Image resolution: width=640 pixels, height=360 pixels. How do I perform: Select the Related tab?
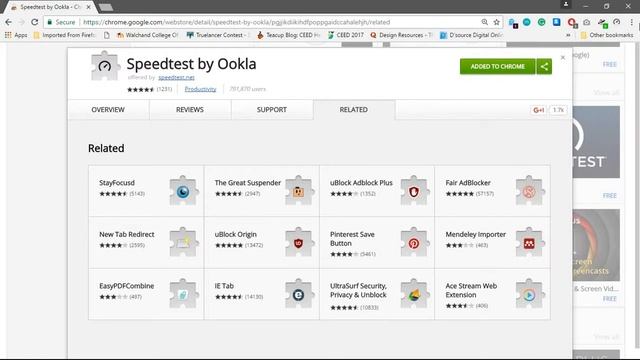354,110
